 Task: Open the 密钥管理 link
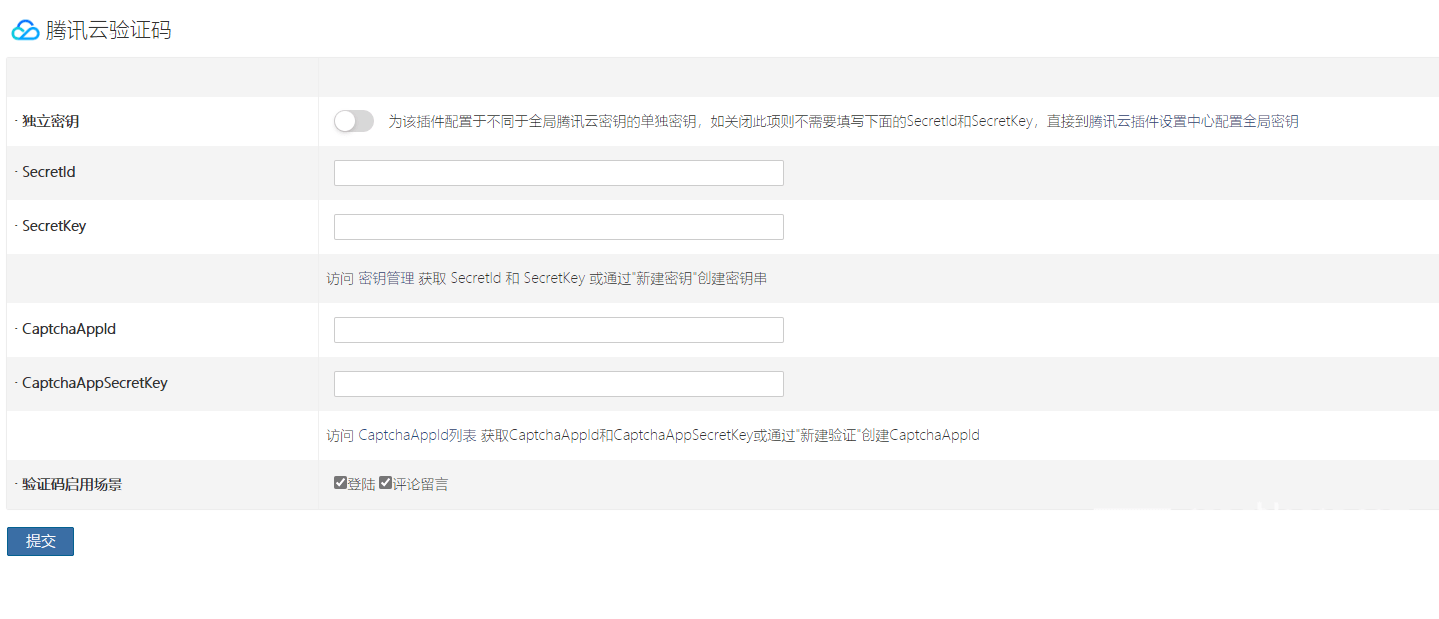[386, 279]
